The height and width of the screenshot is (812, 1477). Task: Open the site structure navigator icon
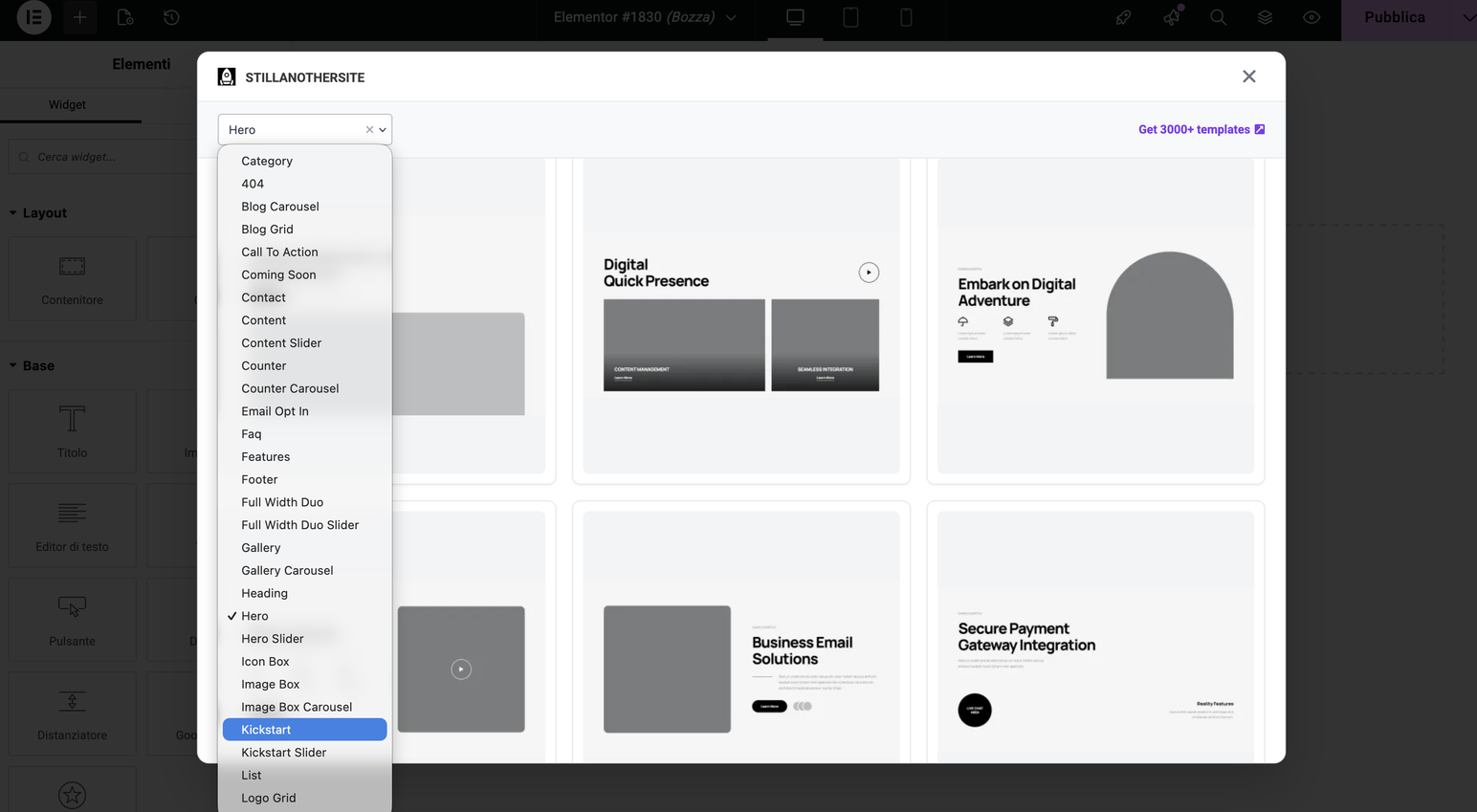click(1265, 17)
